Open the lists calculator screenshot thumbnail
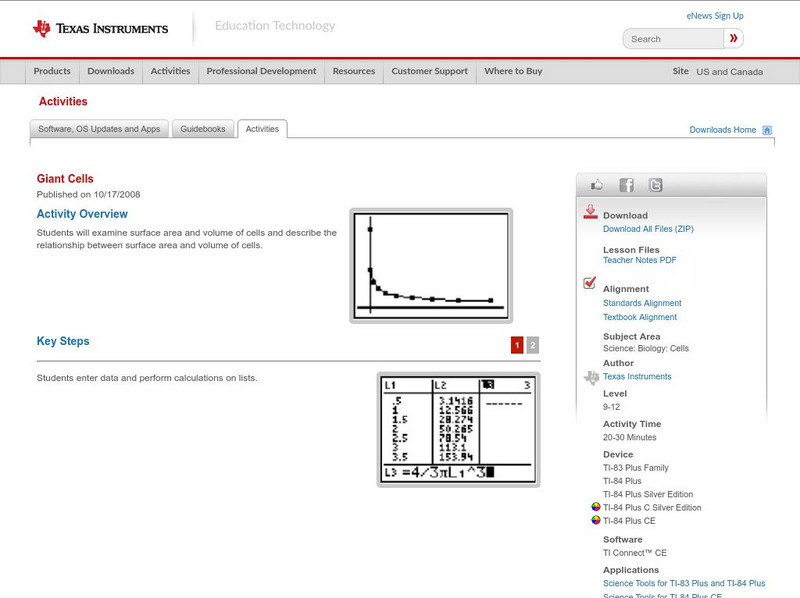 [458, 430]
